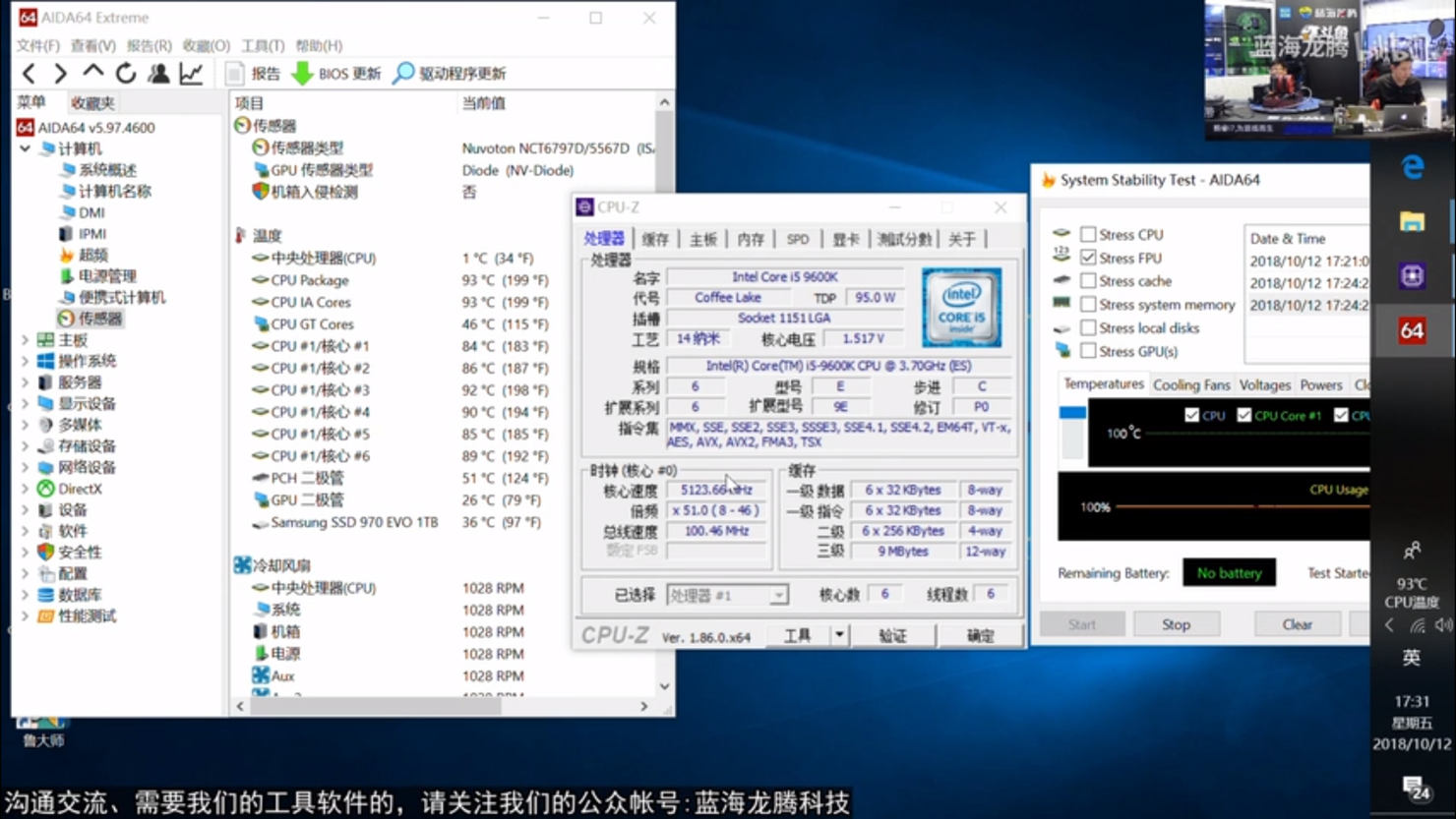This screenshot has width=1456, height=819.
Task: Switch to the 内存 tab in CPU-Z
Action: pos(751,239)
